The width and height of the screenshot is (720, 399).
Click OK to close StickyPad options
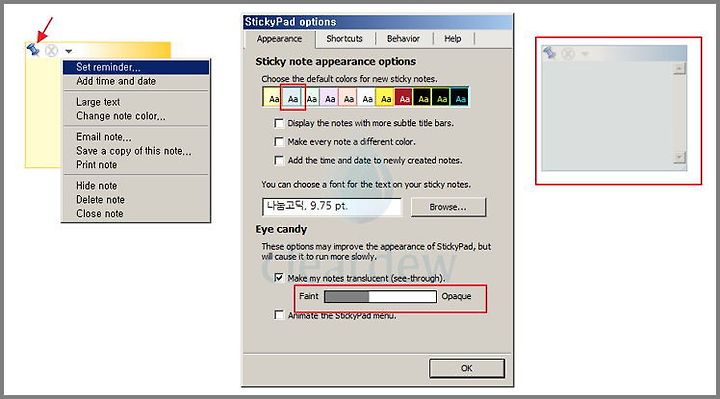(467, 368)
